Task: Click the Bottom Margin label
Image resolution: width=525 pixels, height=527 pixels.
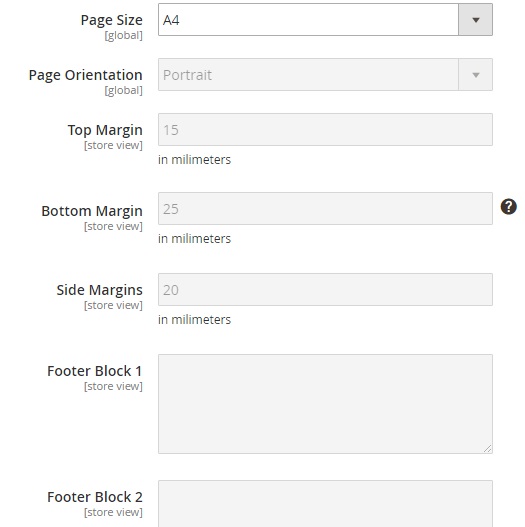Action: coord(92,211)
